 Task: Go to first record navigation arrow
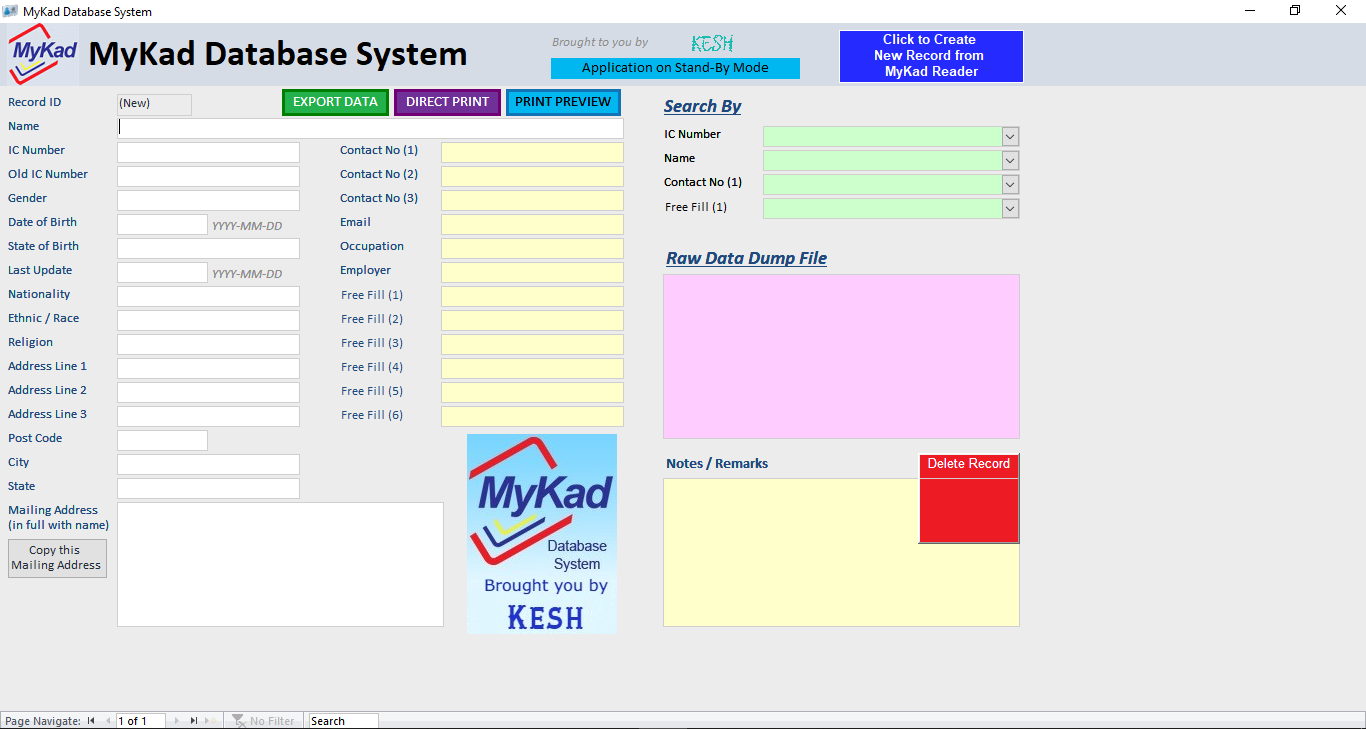click(x=91, y=721)
